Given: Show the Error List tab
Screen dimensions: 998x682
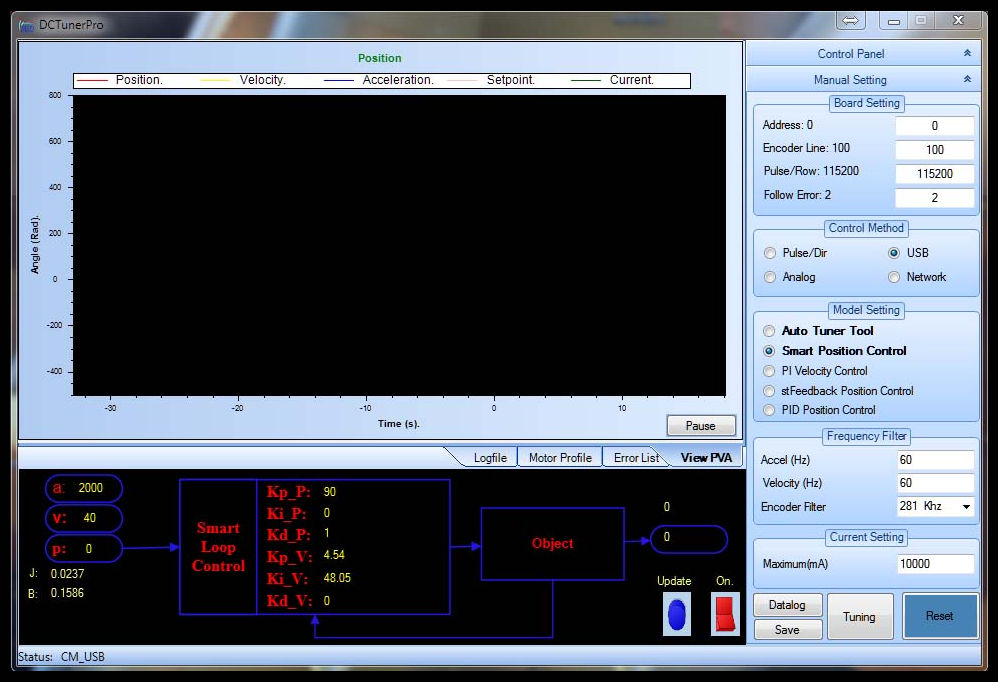Looking at the screenshot, I should (x=636, y=457).
